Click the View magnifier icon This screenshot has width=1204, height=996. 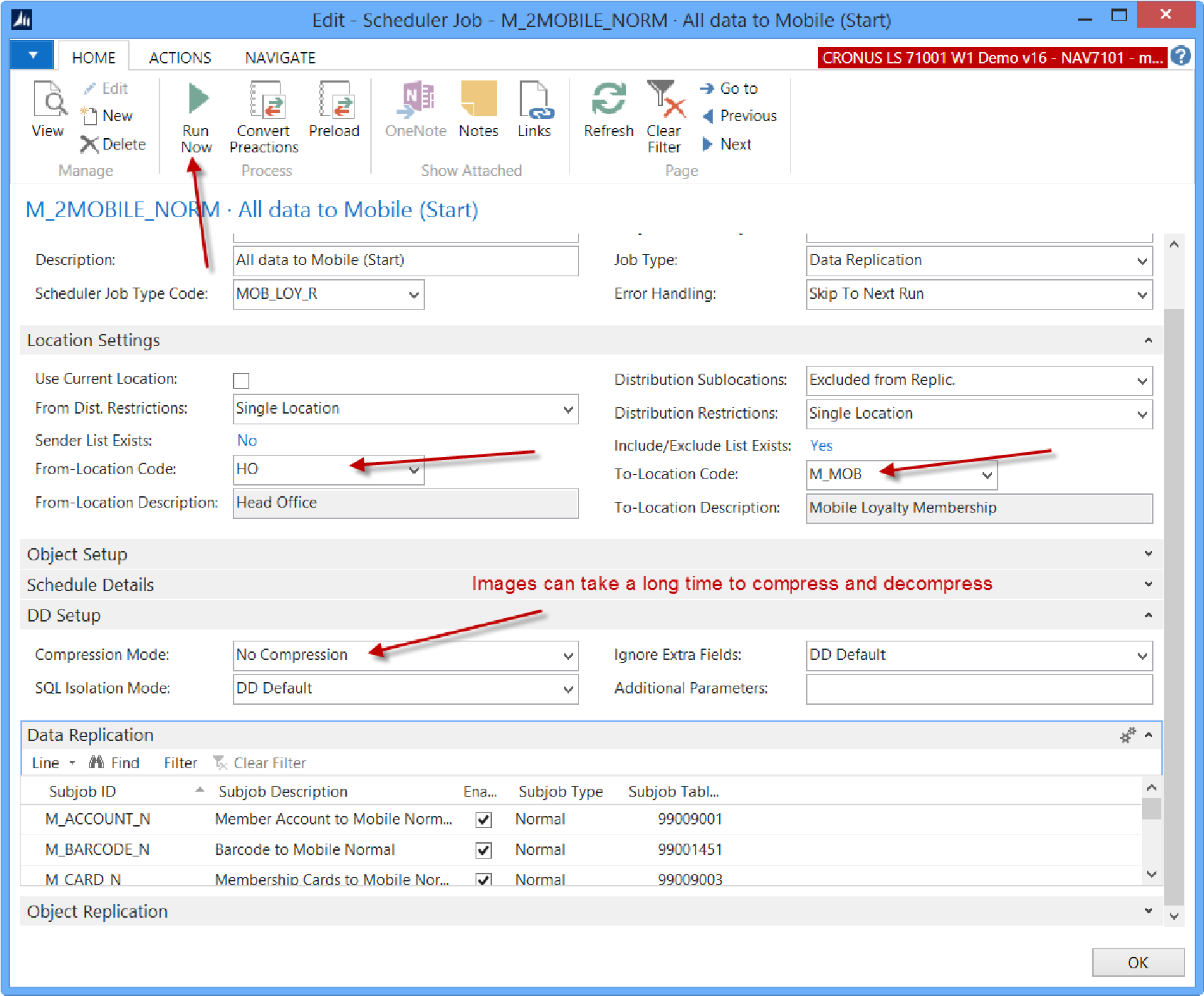(48, 100)
